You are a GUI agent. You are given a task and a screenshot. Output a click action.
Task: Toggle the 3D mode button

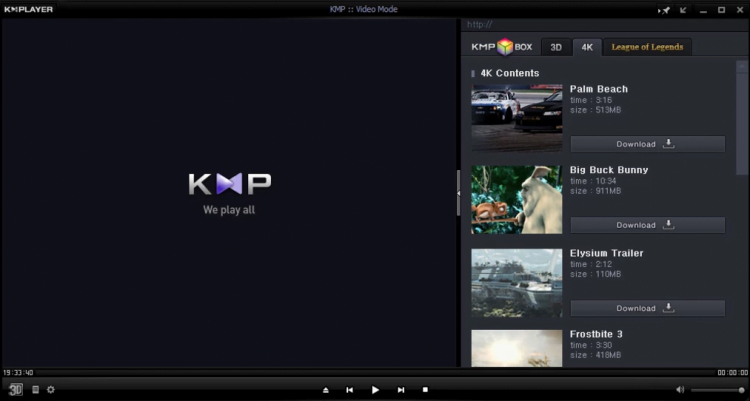click(15, 390)
